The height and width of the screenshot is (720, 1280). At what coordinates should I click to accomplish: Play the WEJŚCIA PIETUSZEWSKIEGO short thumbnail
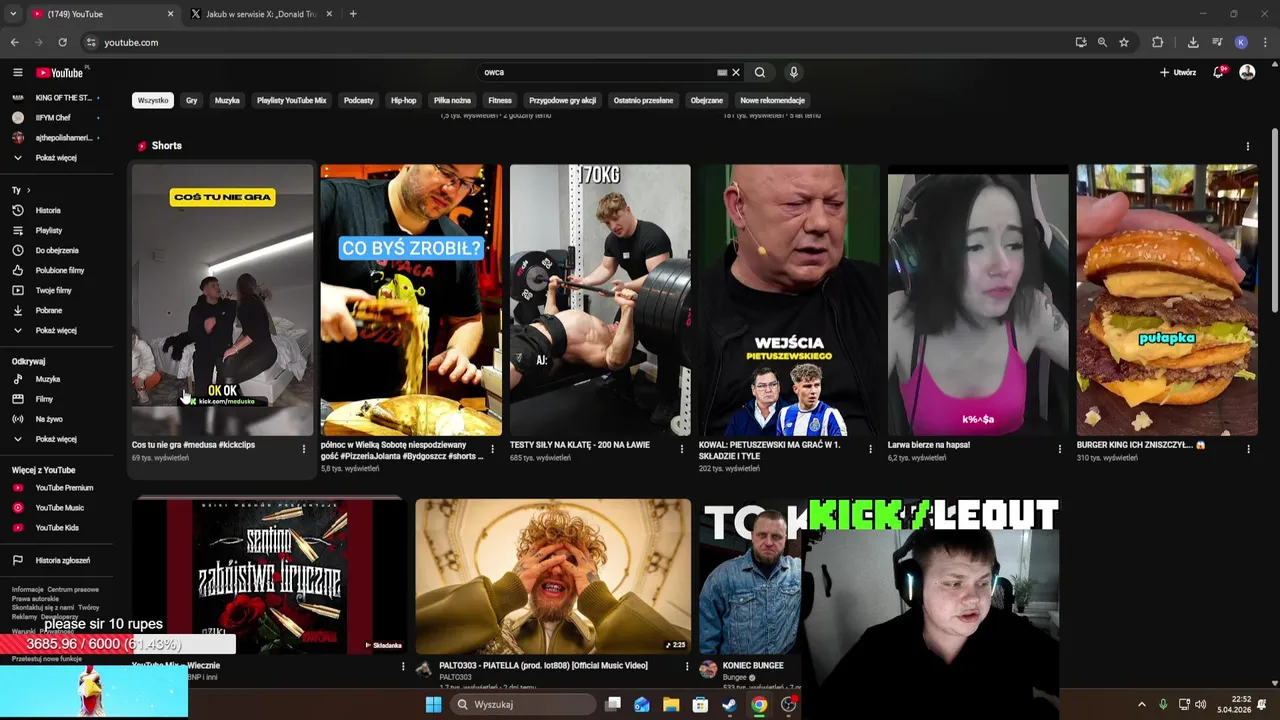[x=789, y=300]
